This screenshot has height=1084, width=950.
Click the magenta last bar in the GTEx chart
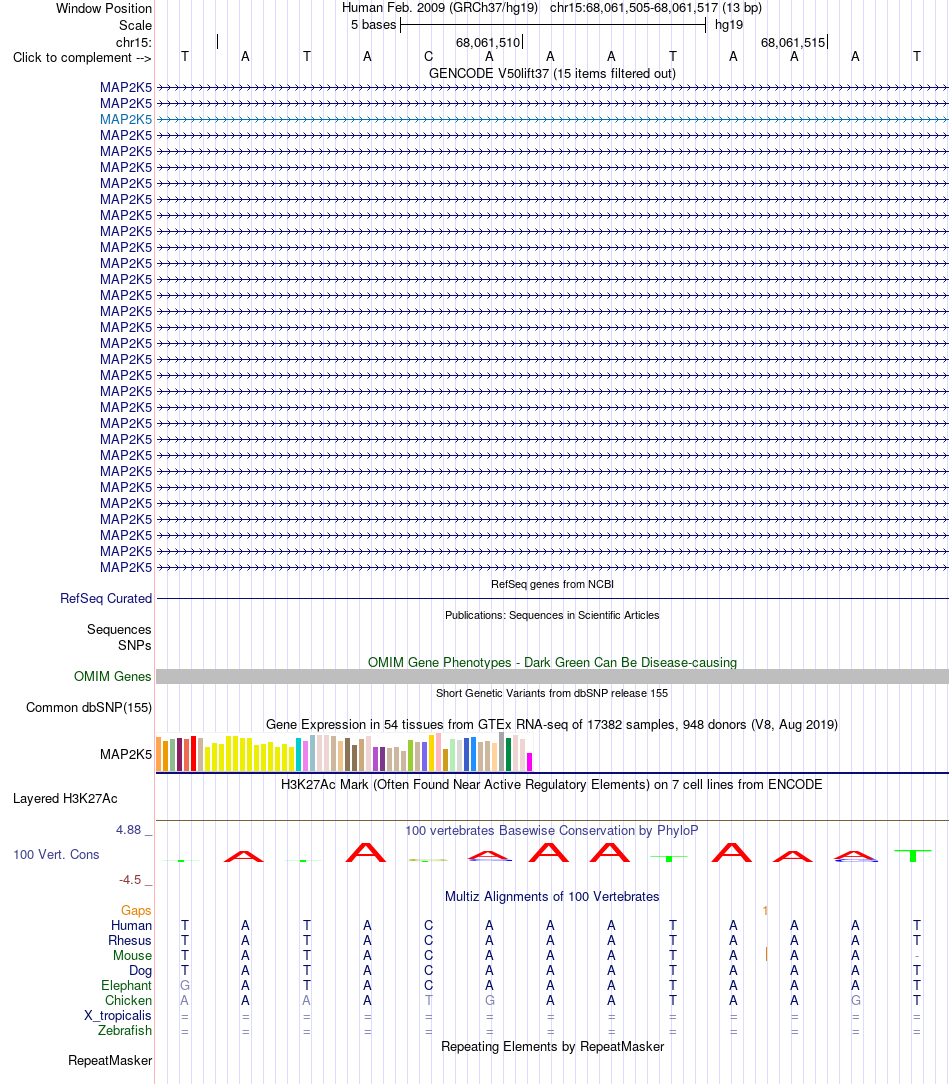click(530, 762)
